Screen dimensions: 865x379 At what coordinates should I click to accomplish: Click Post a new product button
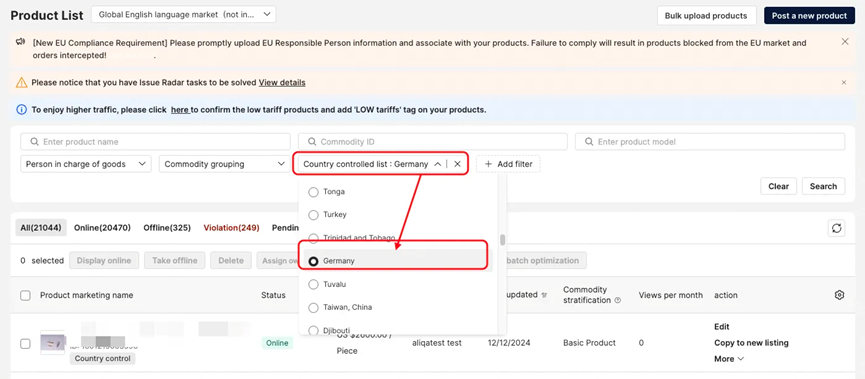coord(809,15)
